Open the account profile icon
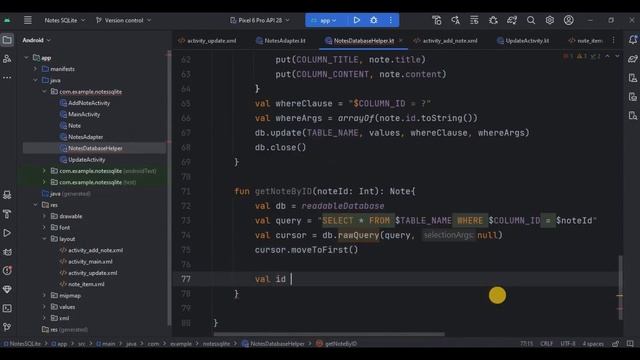The image size is (640, 360). 569,20
